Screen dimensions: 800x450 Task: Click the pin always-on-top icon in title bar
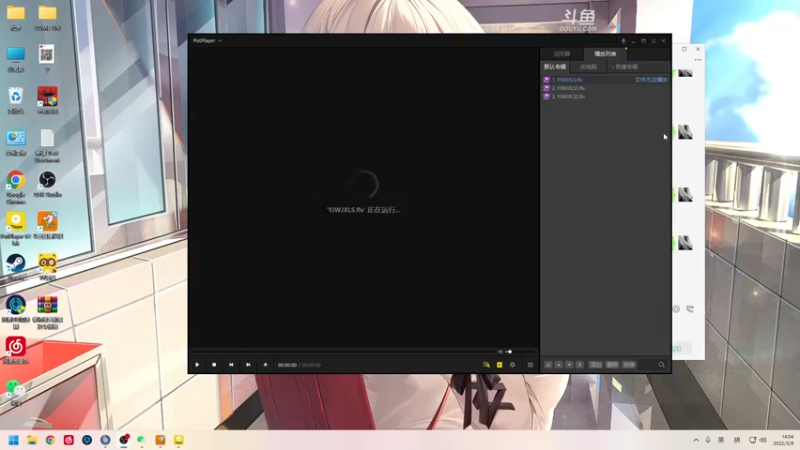623,41
